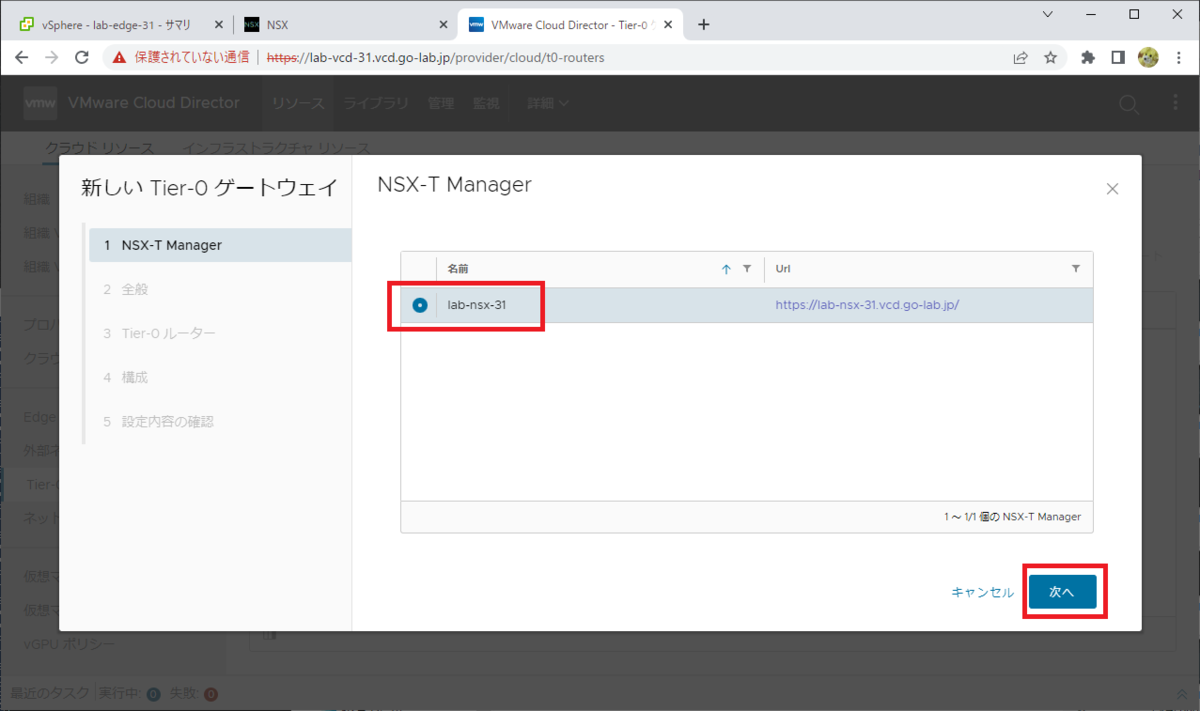
Task: Expand the 詳細 dropdown menu
Action: point(548,103)
